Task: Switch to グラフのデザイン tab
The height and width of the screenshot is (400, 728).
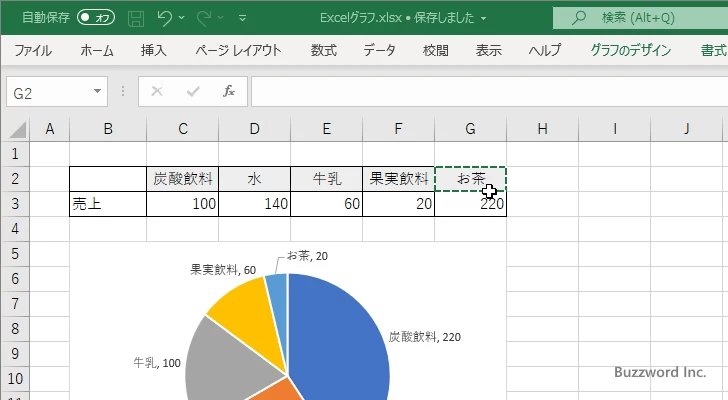Action: click(x=630, y=50)
